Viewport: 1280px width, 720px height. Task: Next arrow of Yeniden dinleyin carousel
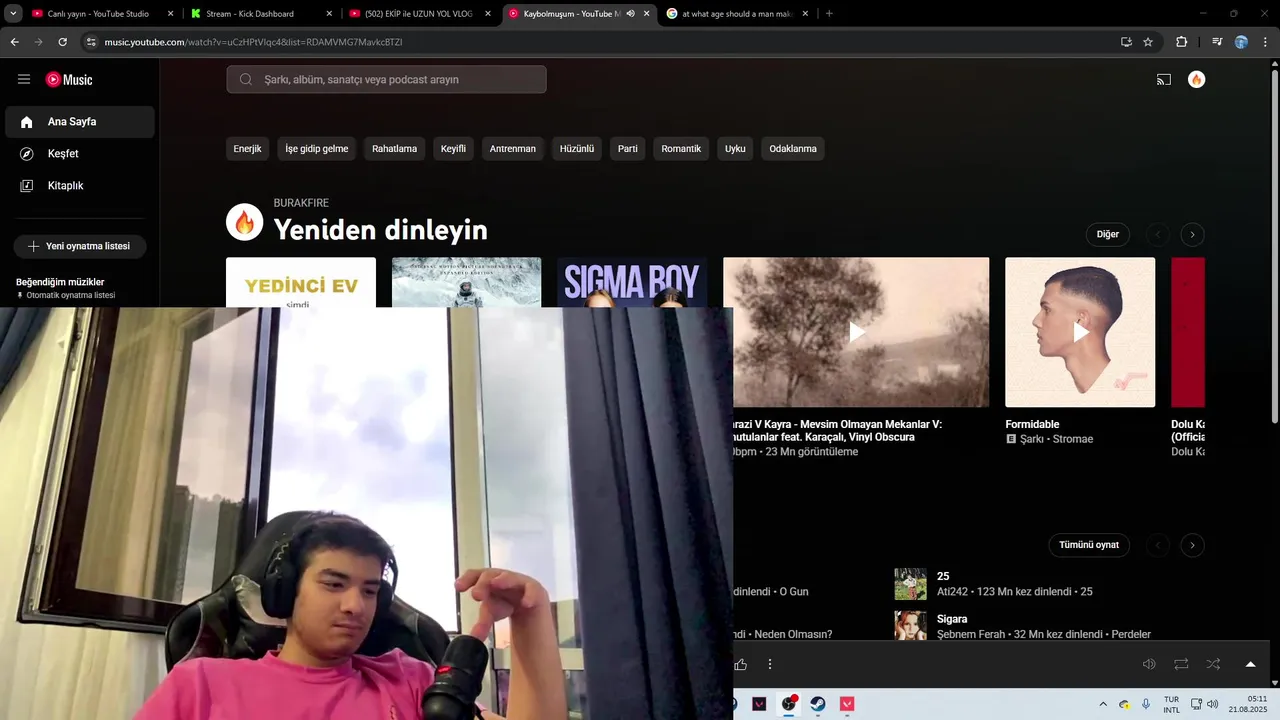(1192, 235)
